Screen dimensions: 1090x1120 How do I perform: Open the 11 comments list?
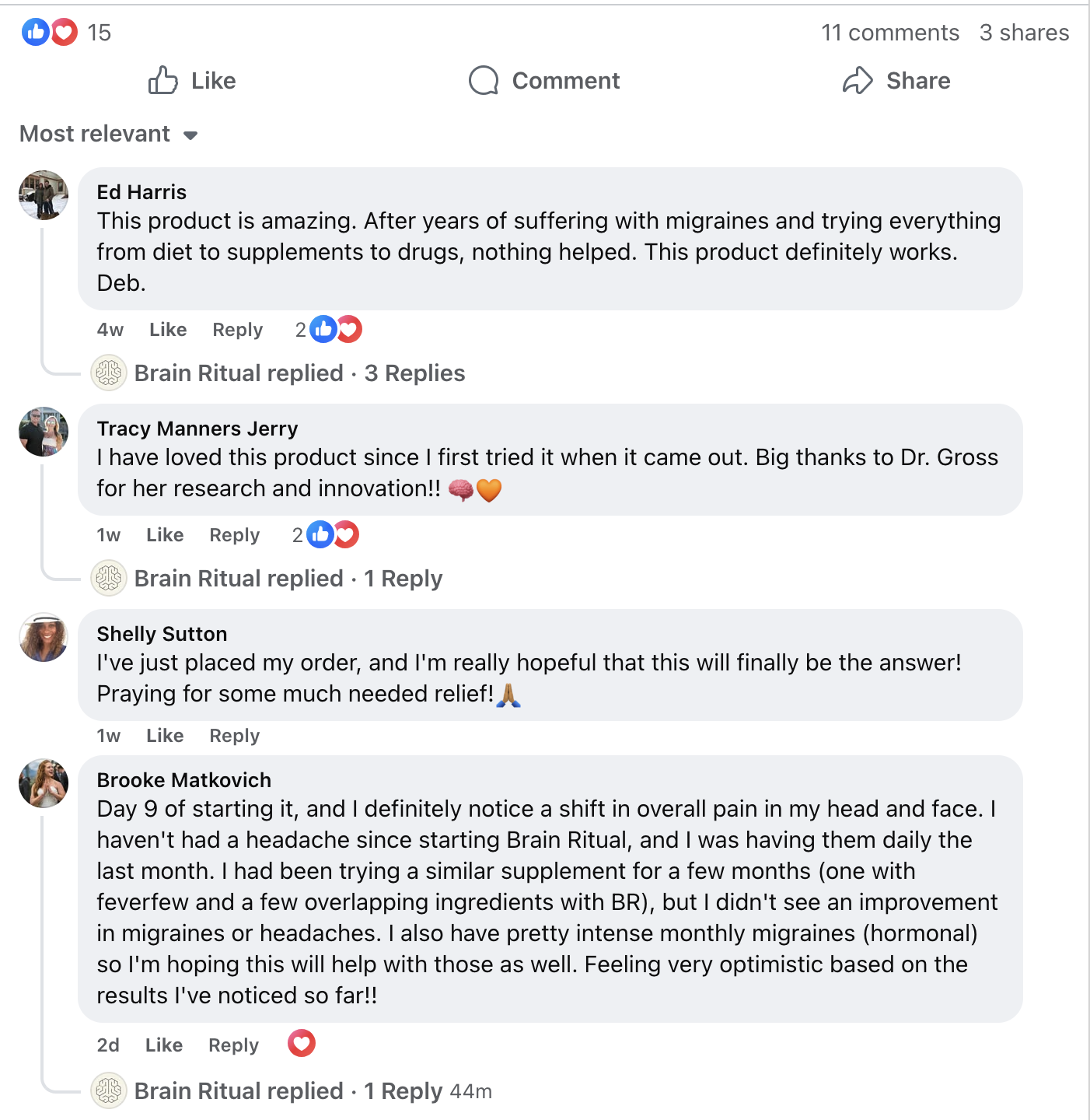tap(891, 32)
